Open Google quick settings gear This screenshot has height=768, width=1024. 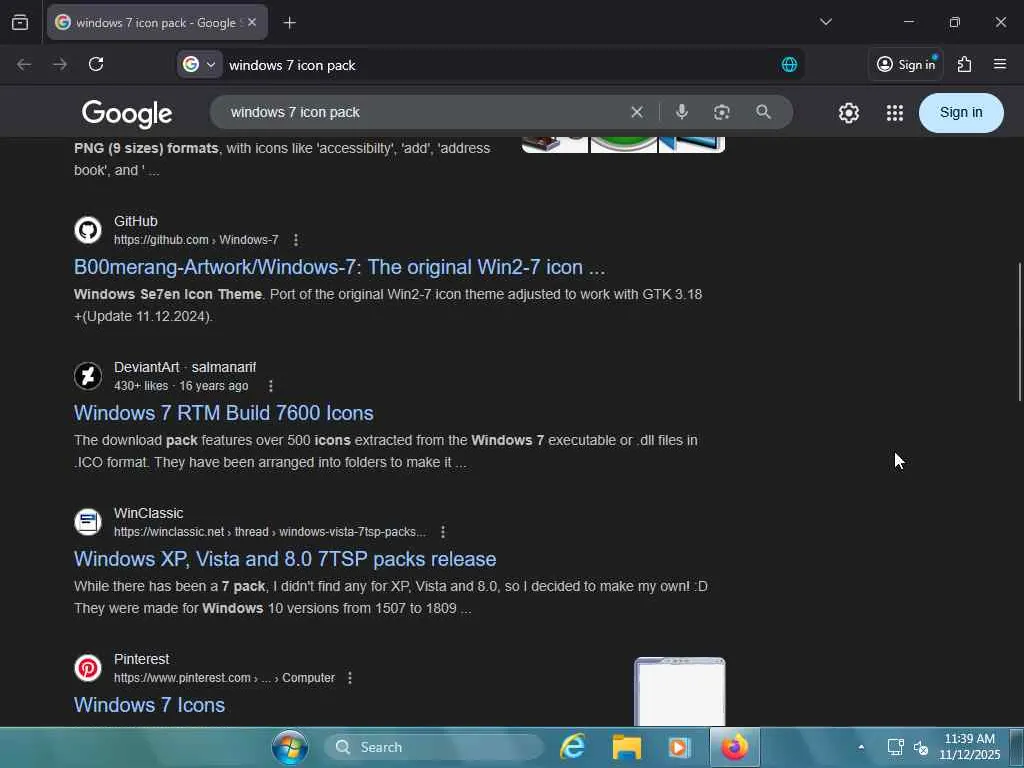tap(848, 113)
